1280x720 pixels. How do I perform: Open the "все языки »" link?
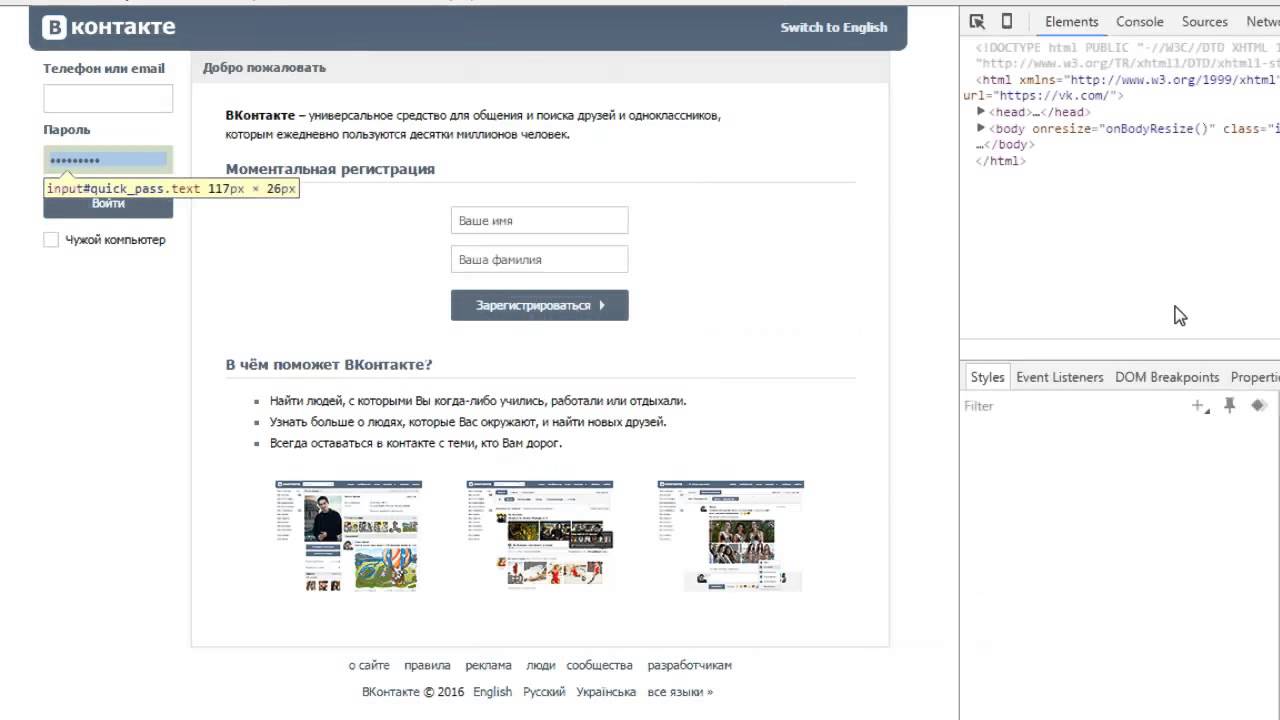(x=680, y=692)
